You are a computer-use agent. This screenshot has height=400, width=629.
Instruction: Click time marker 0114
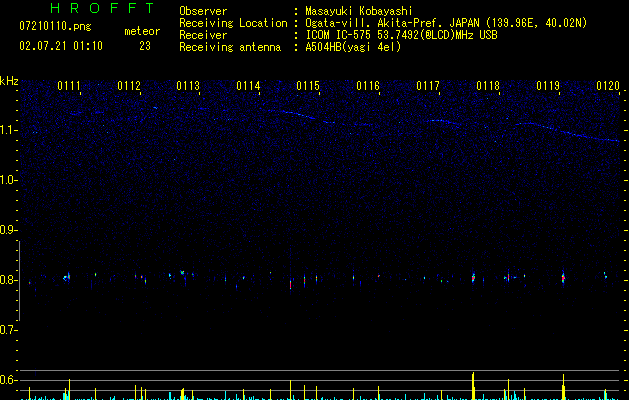click(x=248, y=86)
